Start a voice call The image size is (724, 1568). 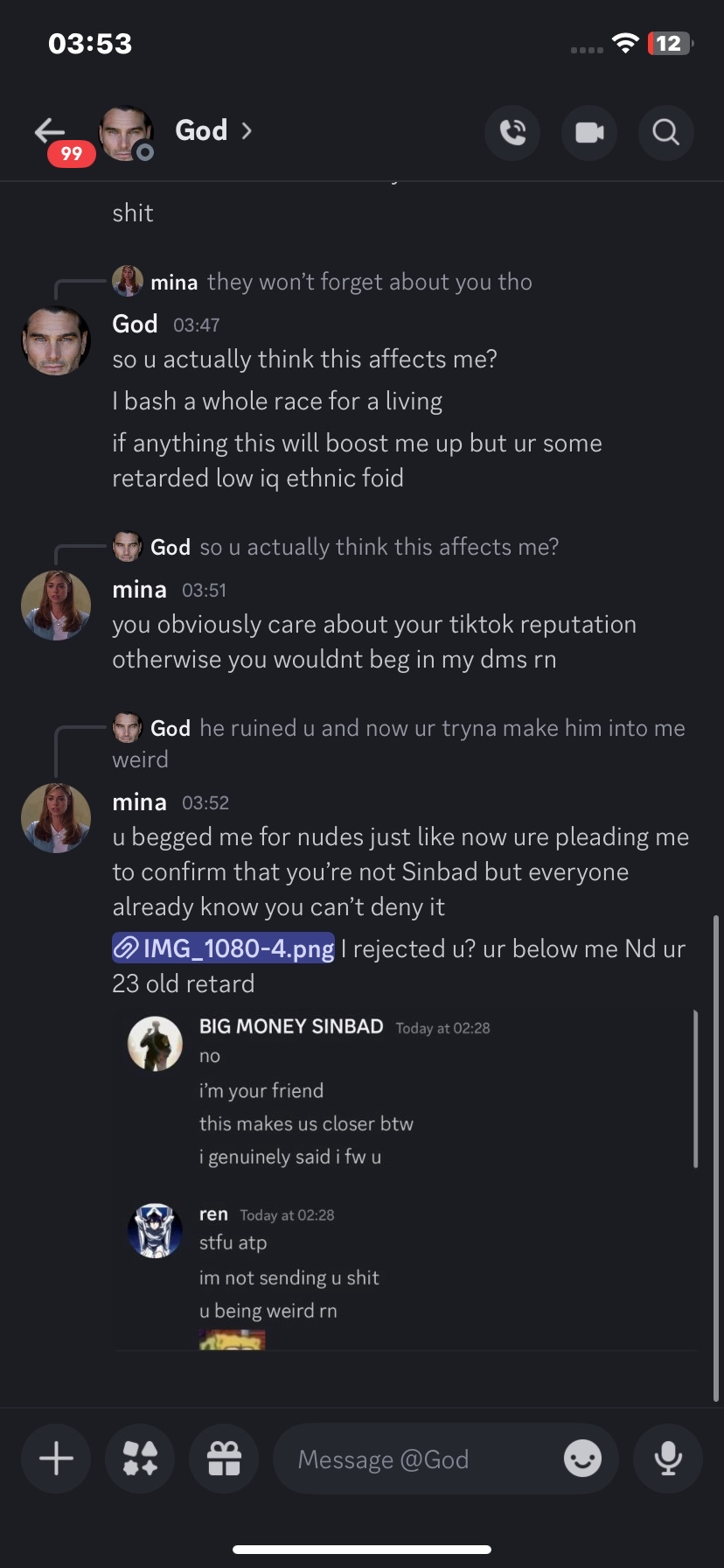pos(512,132)
